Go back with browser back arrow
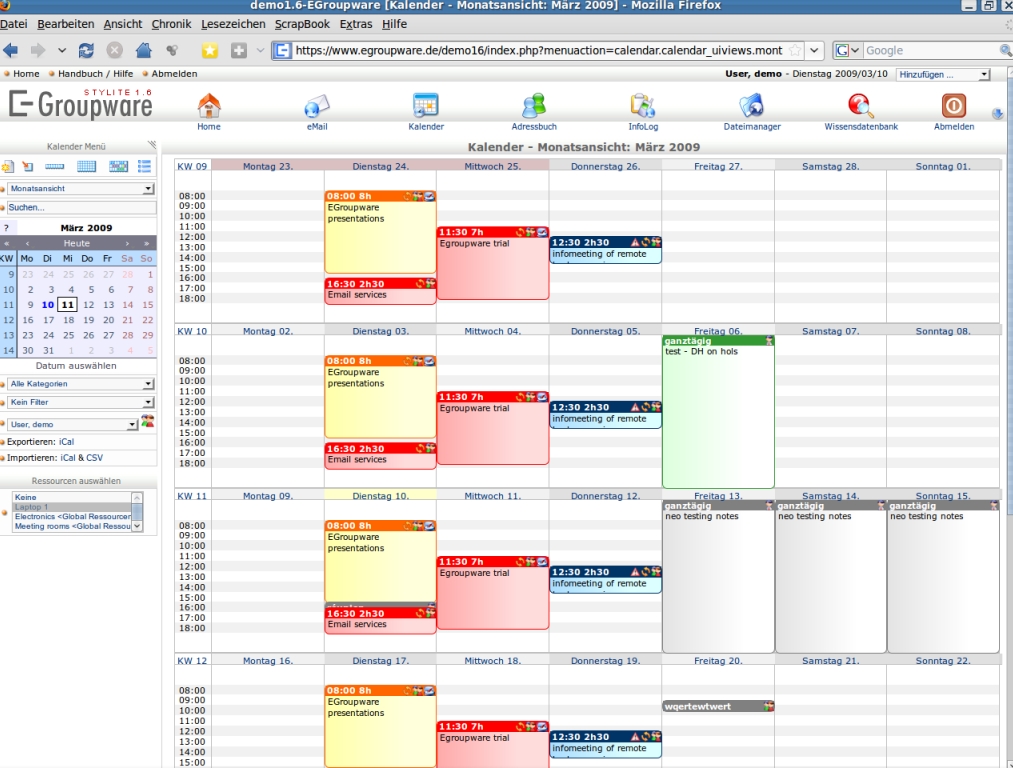Image resolution: width=1013 pixels, height=768 pixels. 10,50
